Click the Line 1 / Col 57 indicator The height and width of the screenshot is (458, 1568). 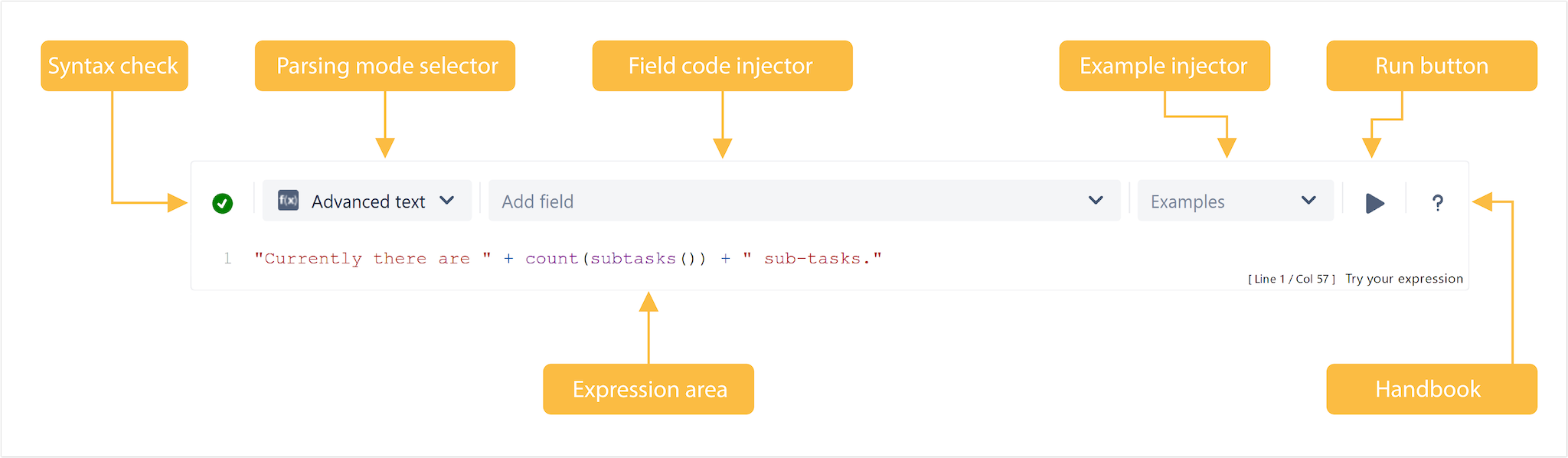pos(1292,279)
